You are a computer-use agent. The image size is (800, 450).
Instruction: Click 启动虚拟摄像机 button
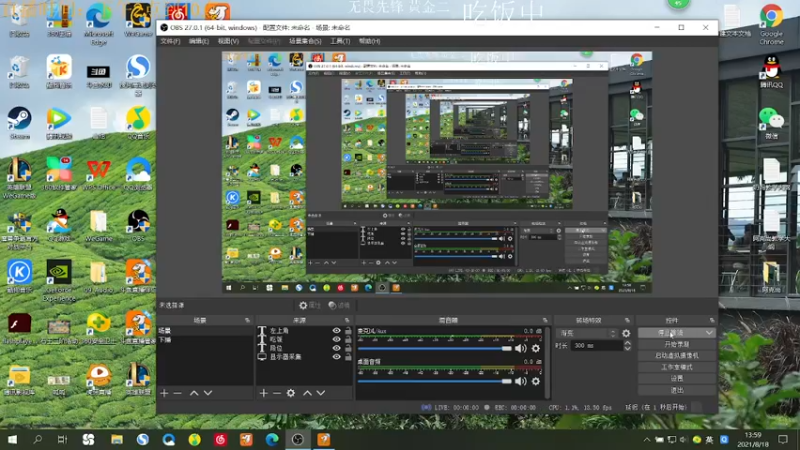coord(677,356)
